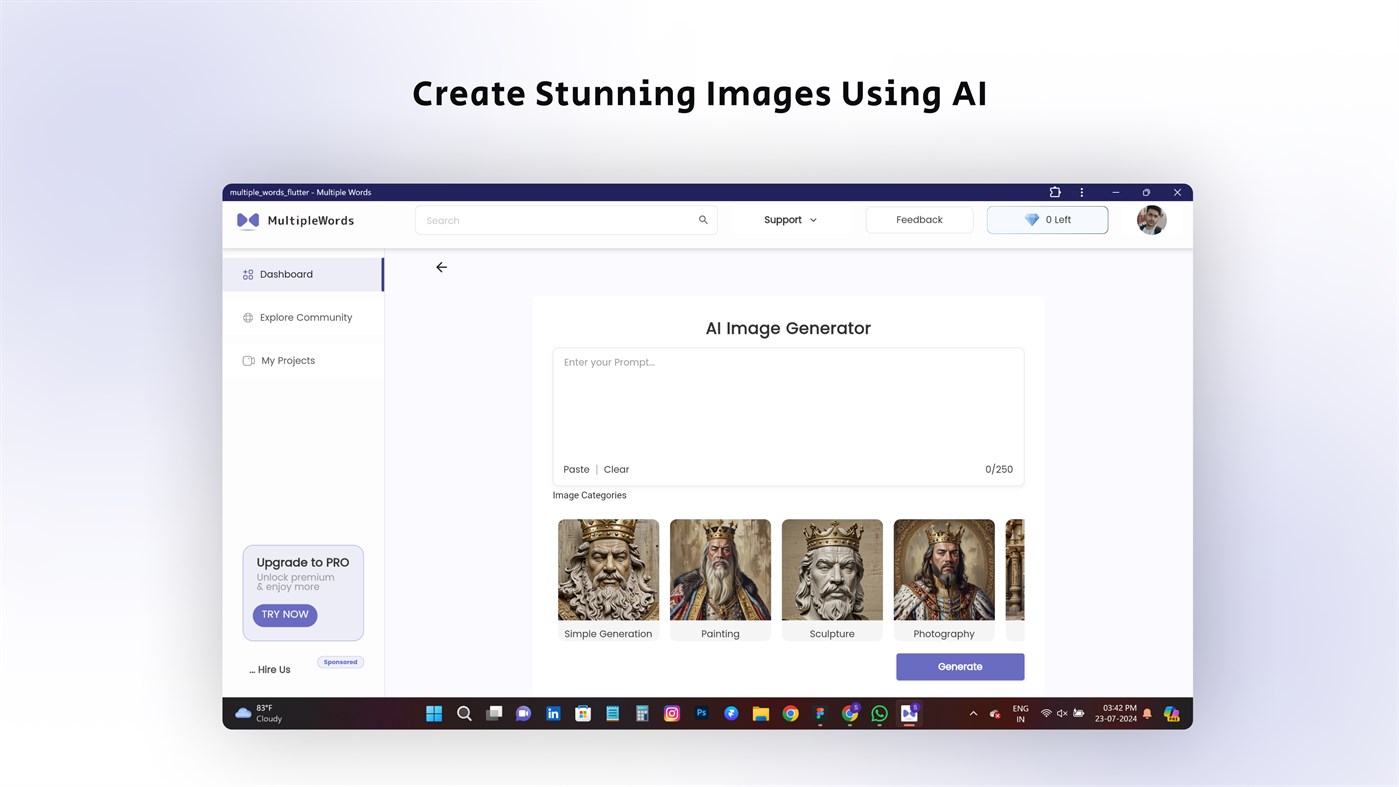1399x787 pixels.
Task: Click the My Projects folder icon
Action: [x=247, y=360]
